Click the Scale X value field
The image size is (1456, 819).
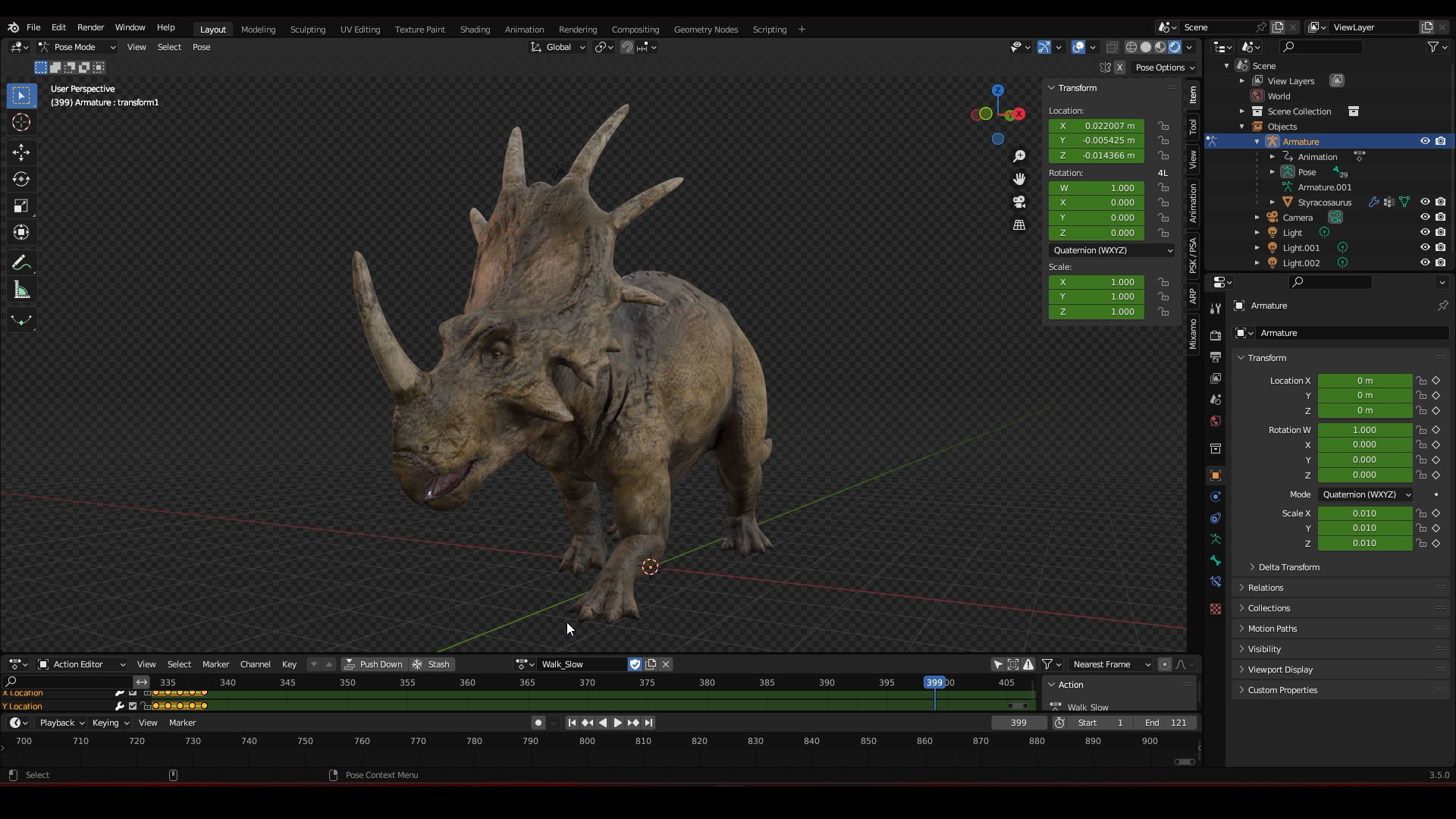click(1364, 513)
